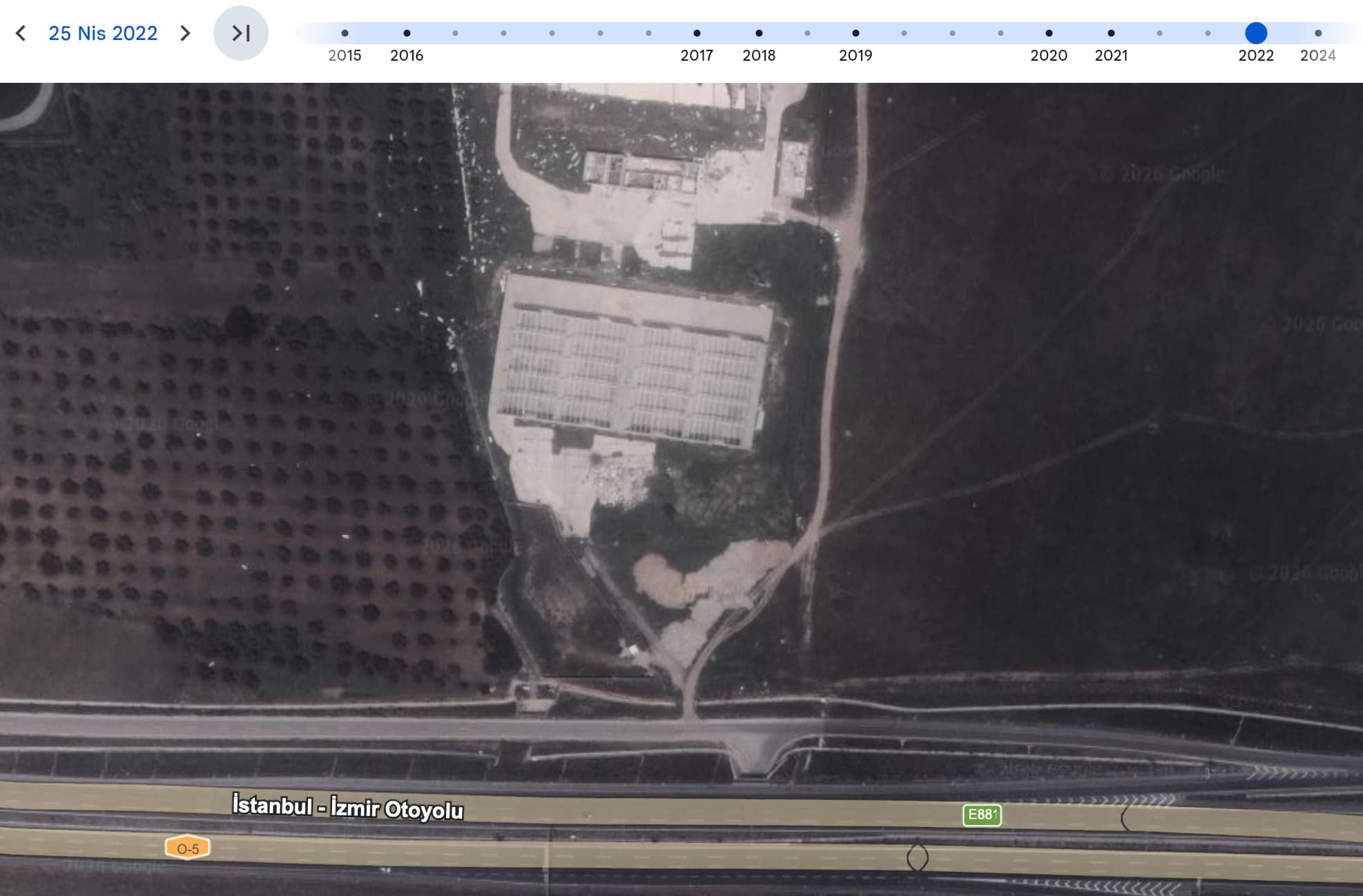Click the İstanbul - İzmir Otoyolu road label
Screen dimensions: 1363x896
click(347, 807)
